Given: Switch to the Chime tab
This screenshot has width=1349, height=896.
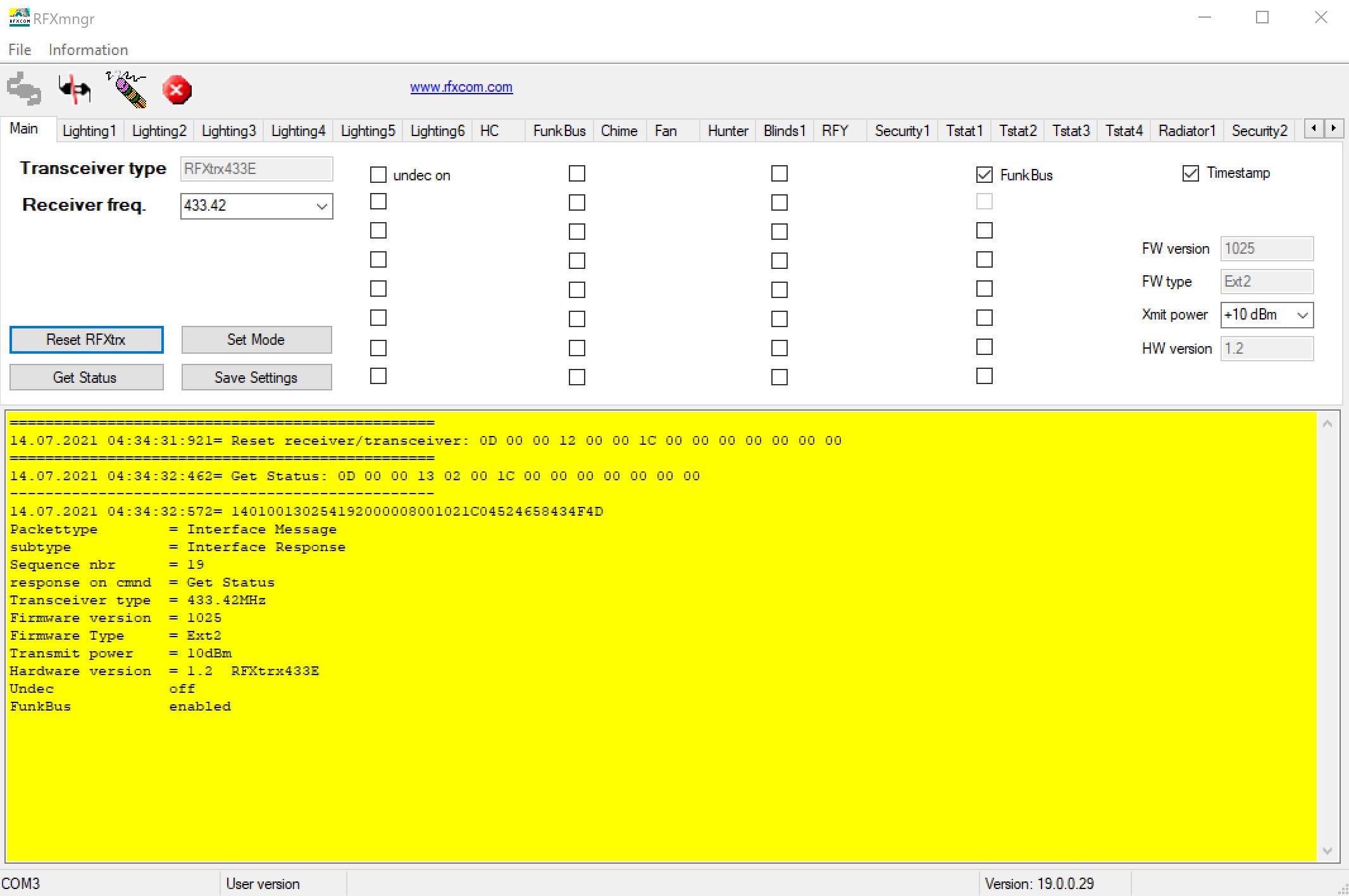Looking at the screenshot, I should pyautogui.click(x=619, y=131).
